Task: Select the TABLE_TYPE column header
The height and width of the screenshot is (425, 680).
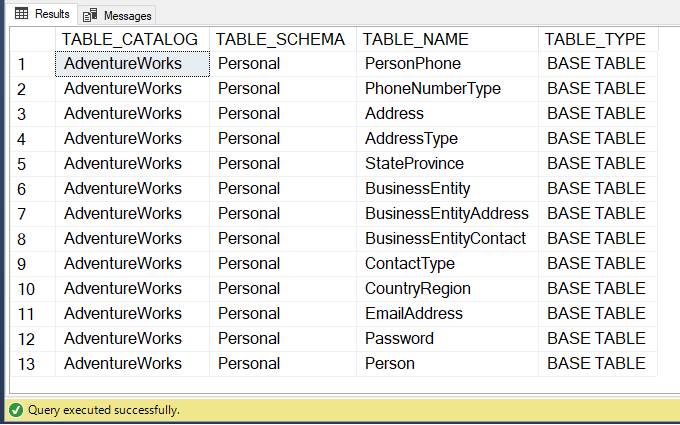Action: [x=598, y=39]
